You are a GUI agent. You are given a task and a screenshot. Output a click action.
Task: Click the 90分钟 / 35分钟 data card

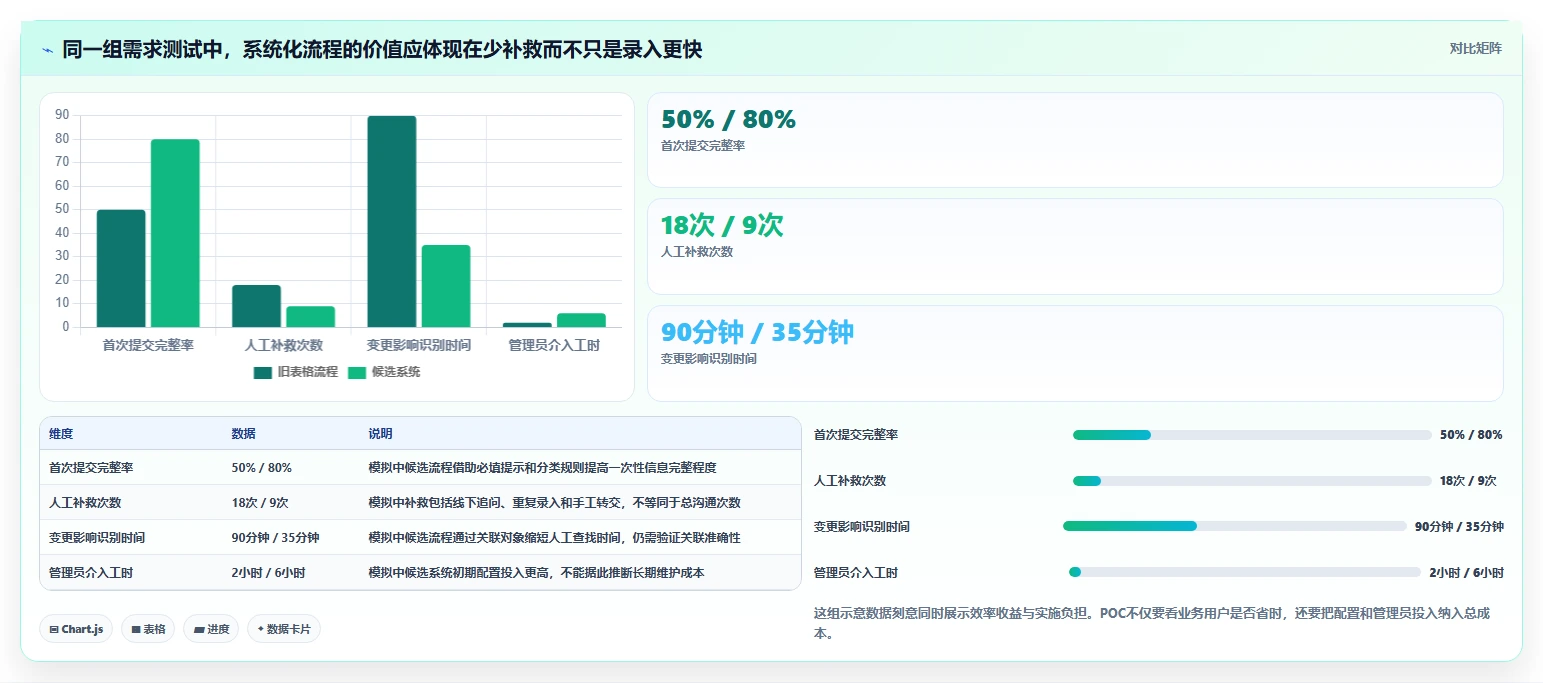1075,353
